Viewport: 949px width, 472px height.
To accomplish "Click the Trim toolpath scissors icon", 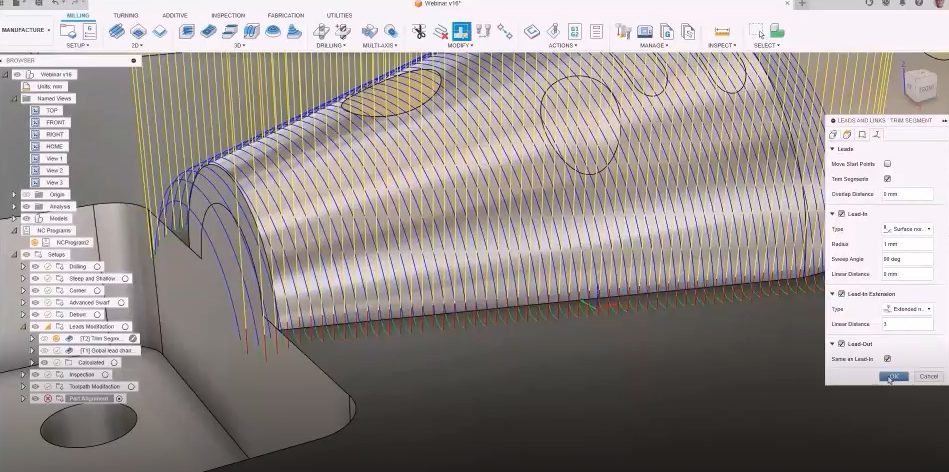I will (x=419, y=31).
